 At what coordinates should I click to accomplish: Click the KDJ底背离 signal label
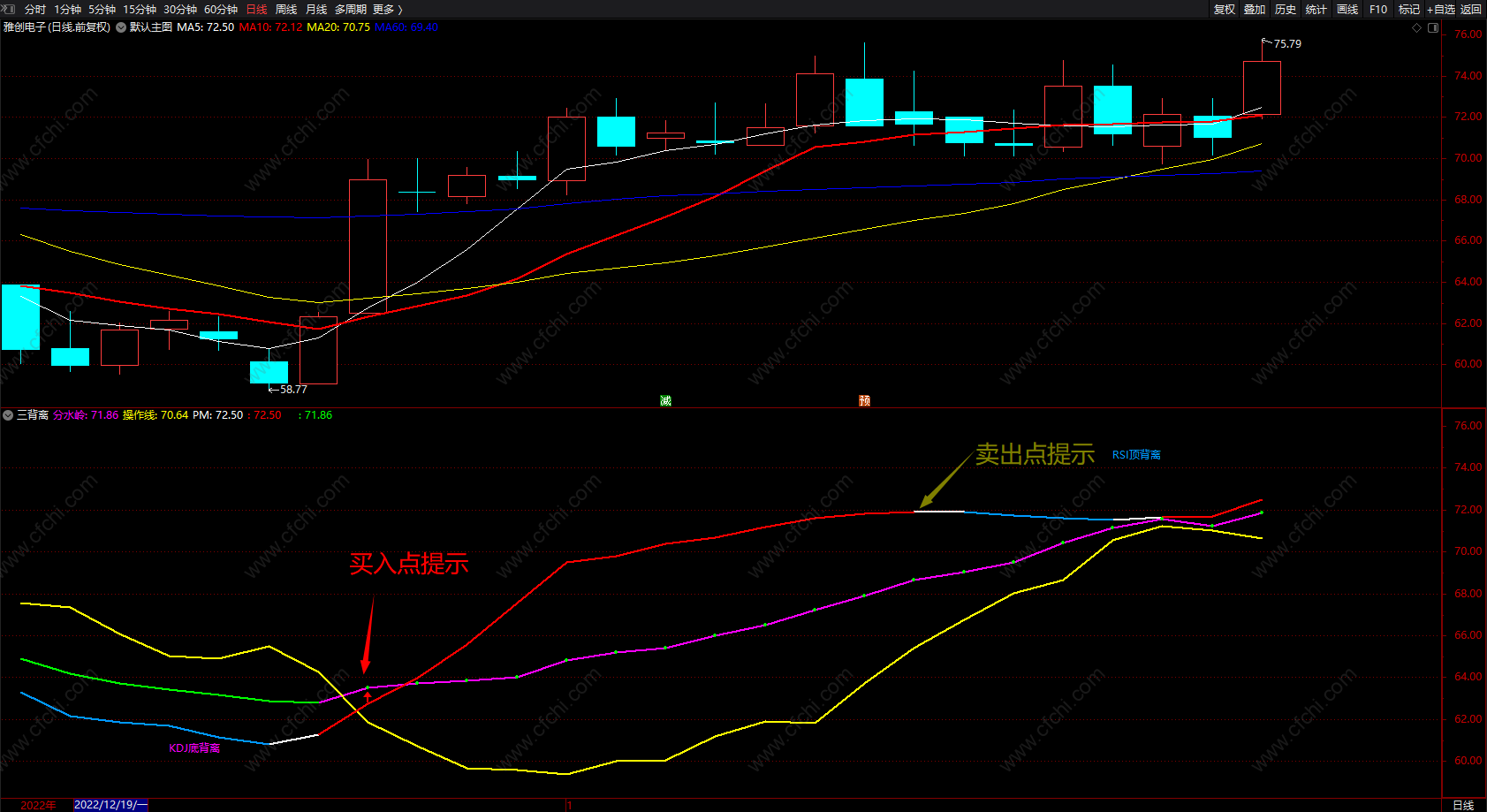[x=194, y=748]
